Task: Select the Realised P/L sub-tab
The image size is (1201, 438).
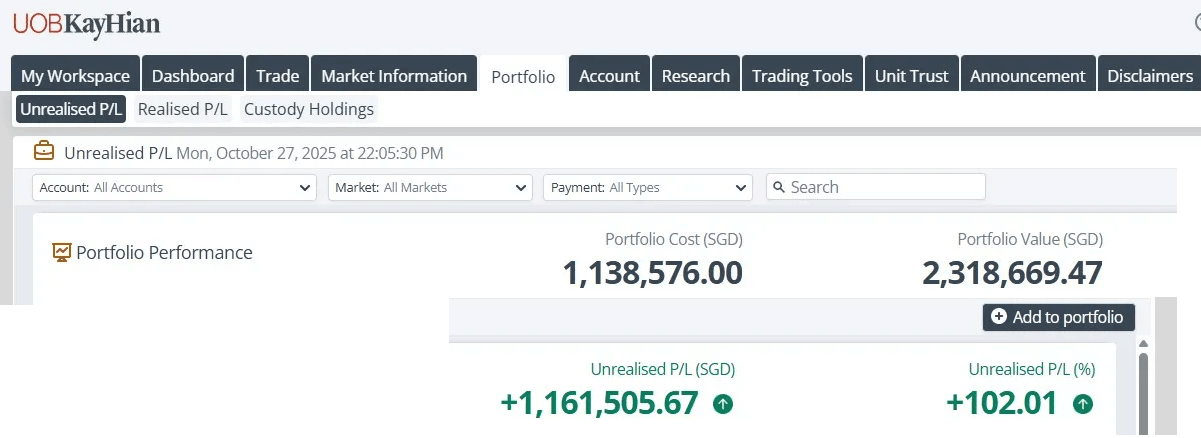Action: pyautogui.click(x=183, y=109)
